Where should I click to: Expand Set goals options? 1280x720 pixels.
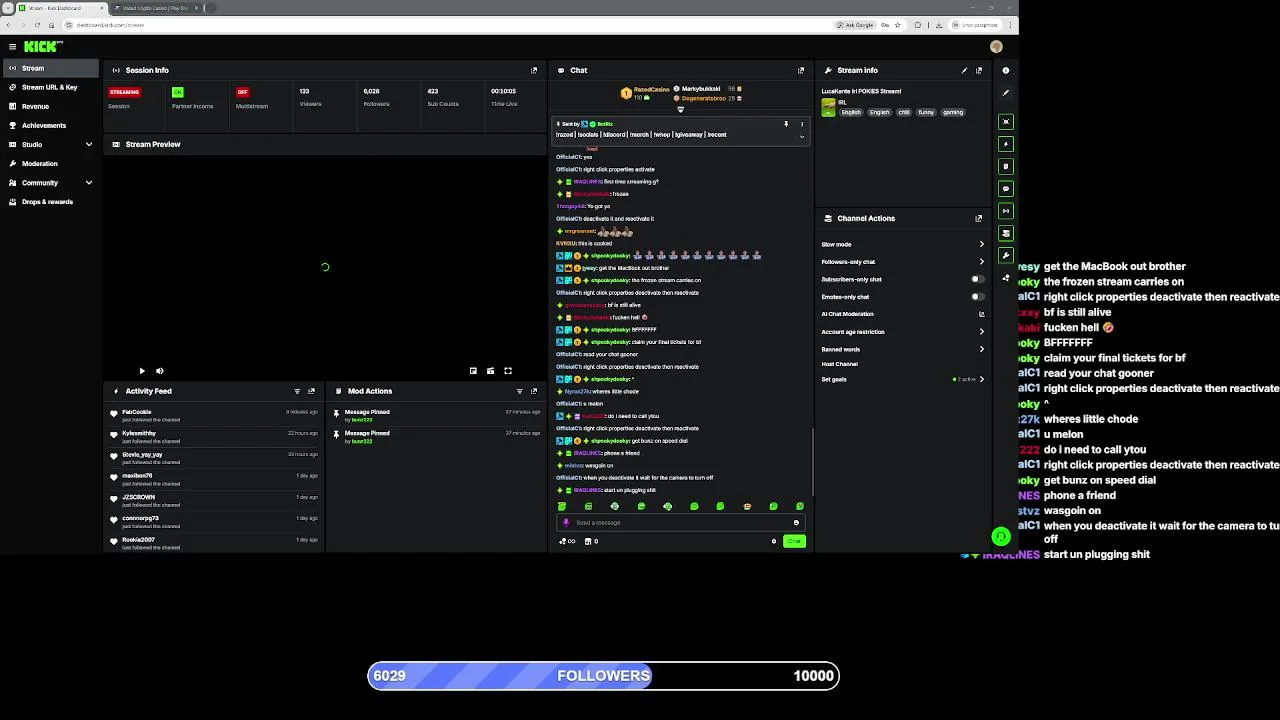click(981, 379)
